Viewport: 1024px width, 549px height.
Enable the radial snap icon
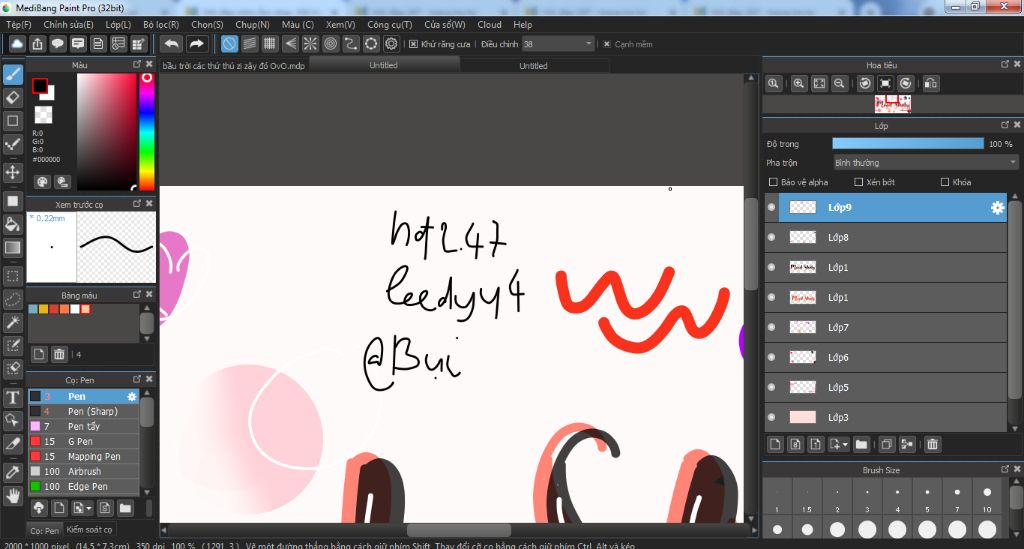point(310,44)
